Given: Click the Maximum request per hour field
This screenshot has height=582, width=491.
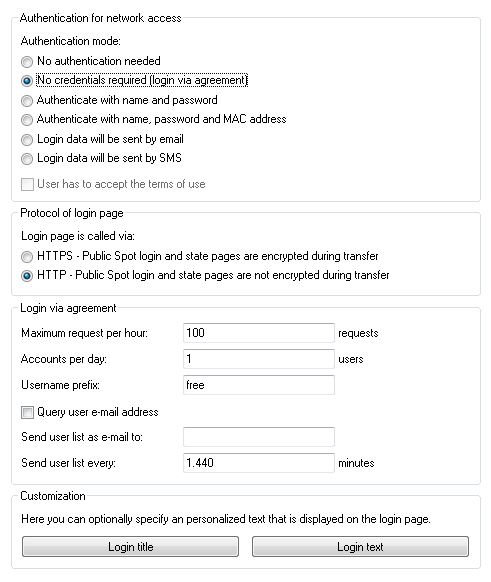Looking at the screenshot, I should [x=259, y=333].
